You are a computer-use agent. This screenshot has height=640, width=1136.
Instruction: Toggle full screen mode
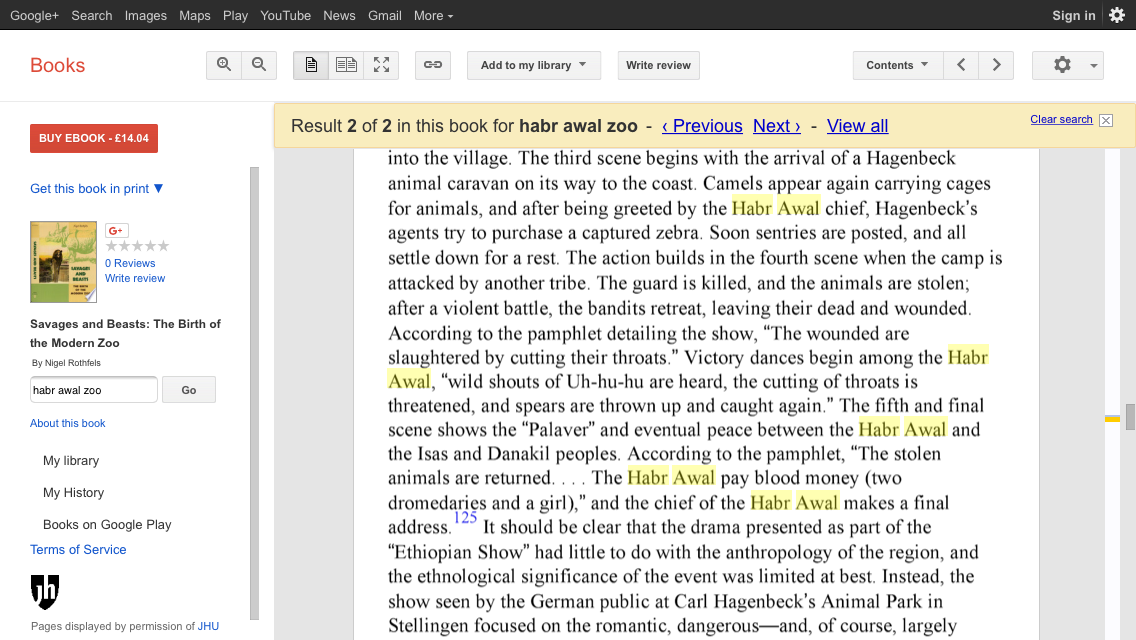click(x=381, y=65)
